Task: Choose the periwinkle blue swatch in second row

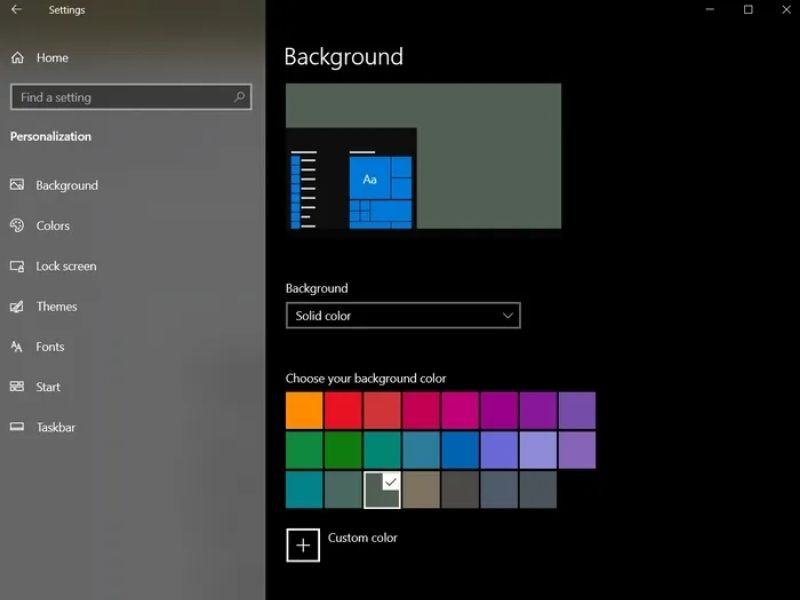Action: (x=499, y=450)
